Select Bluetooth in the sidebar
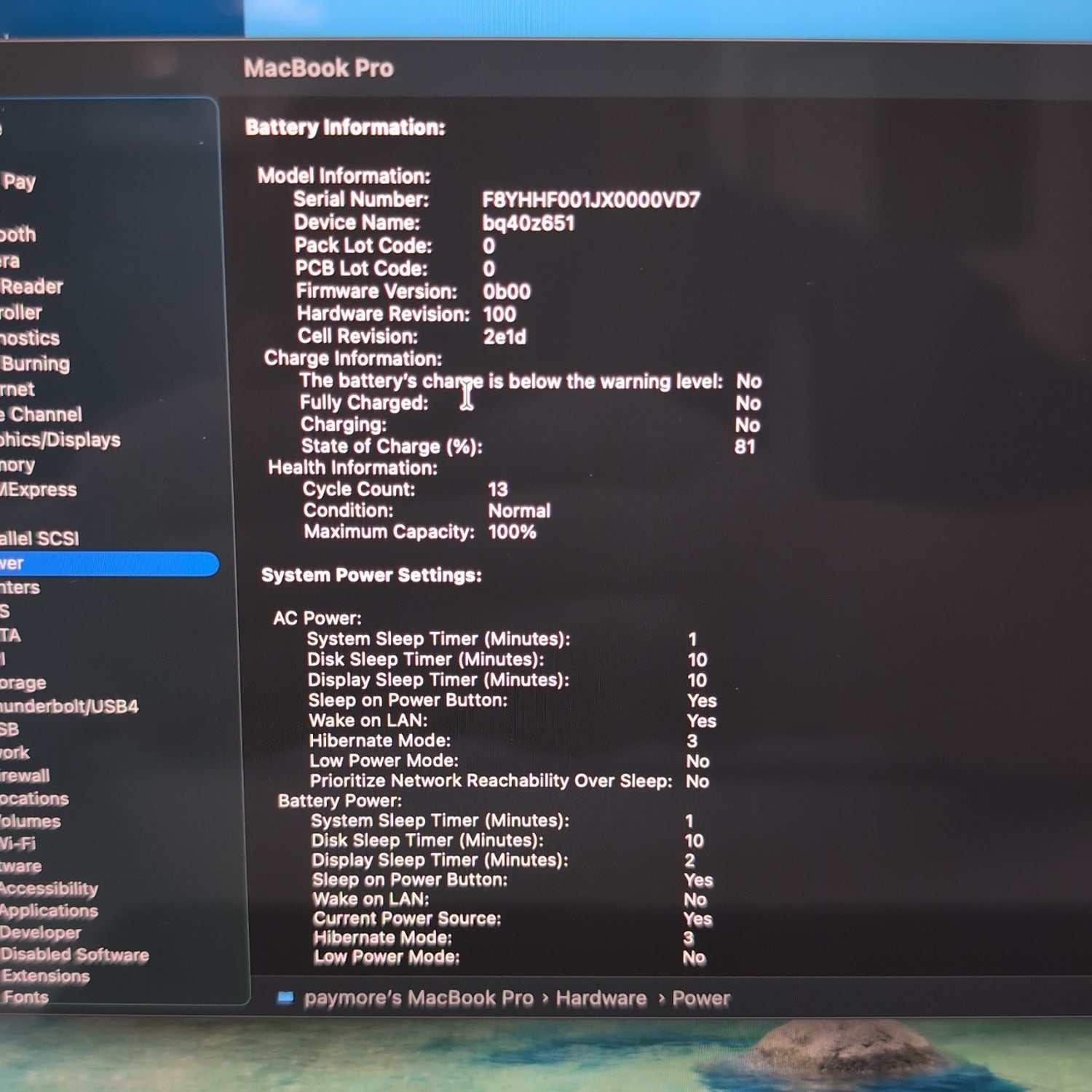This screenshot has width=1092, height=1092. coord(17,234)
